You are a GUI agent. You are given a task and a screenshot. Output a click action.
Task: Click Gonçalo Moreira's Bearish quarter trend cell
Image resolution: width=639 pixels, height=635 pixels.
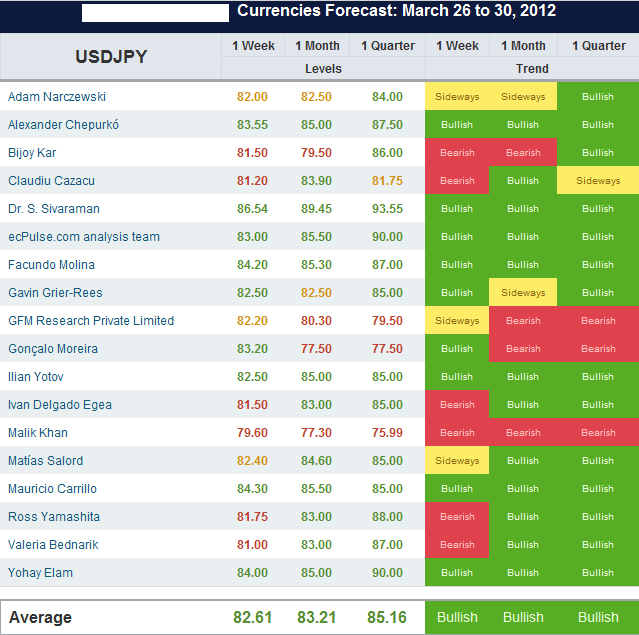coord(598,349)
